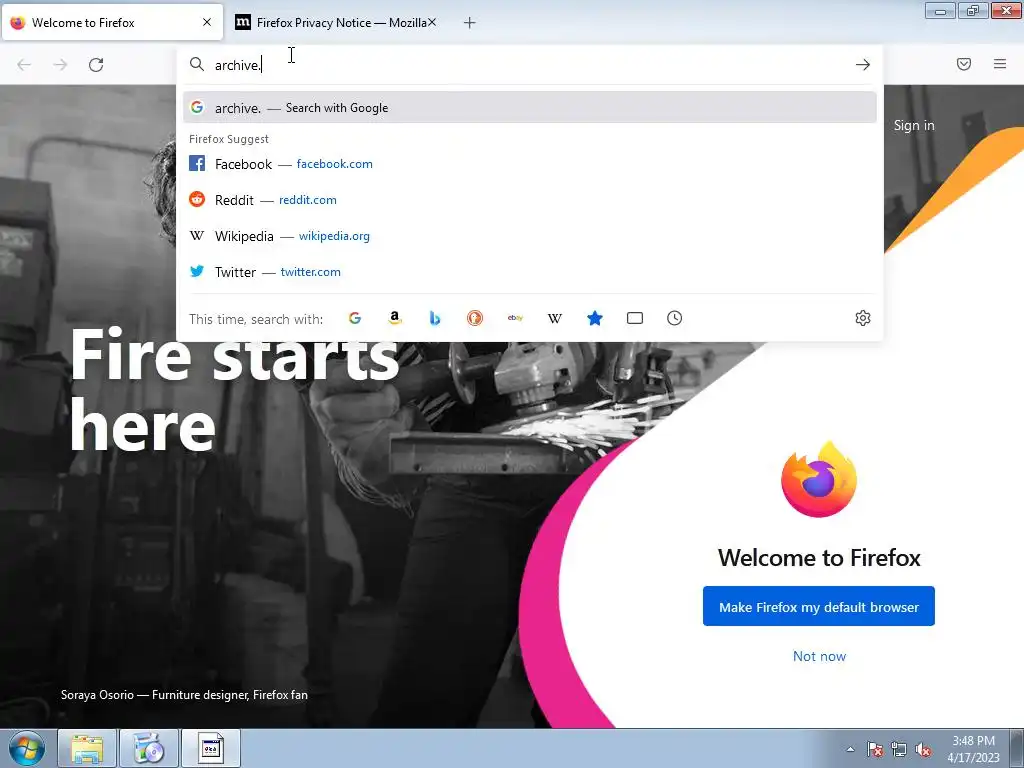Click the muted volume tray icon

point(923,749)
